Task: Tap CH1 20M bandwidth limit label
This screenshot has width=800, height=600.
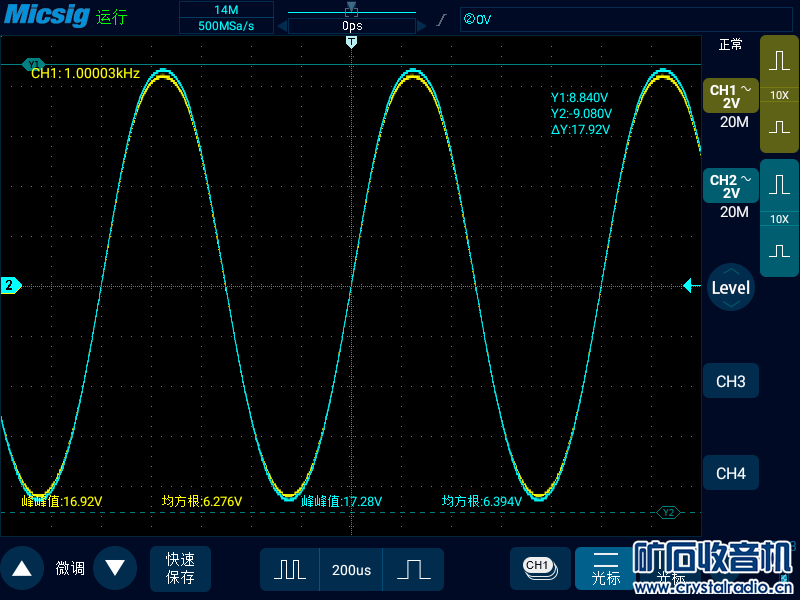Action: point(734,122)
